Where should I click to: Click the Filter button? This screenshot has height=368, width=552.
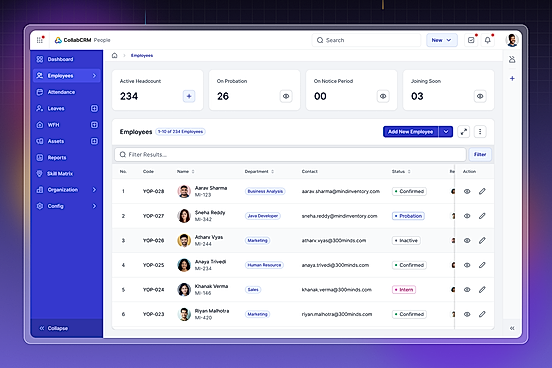coord(480,155)
